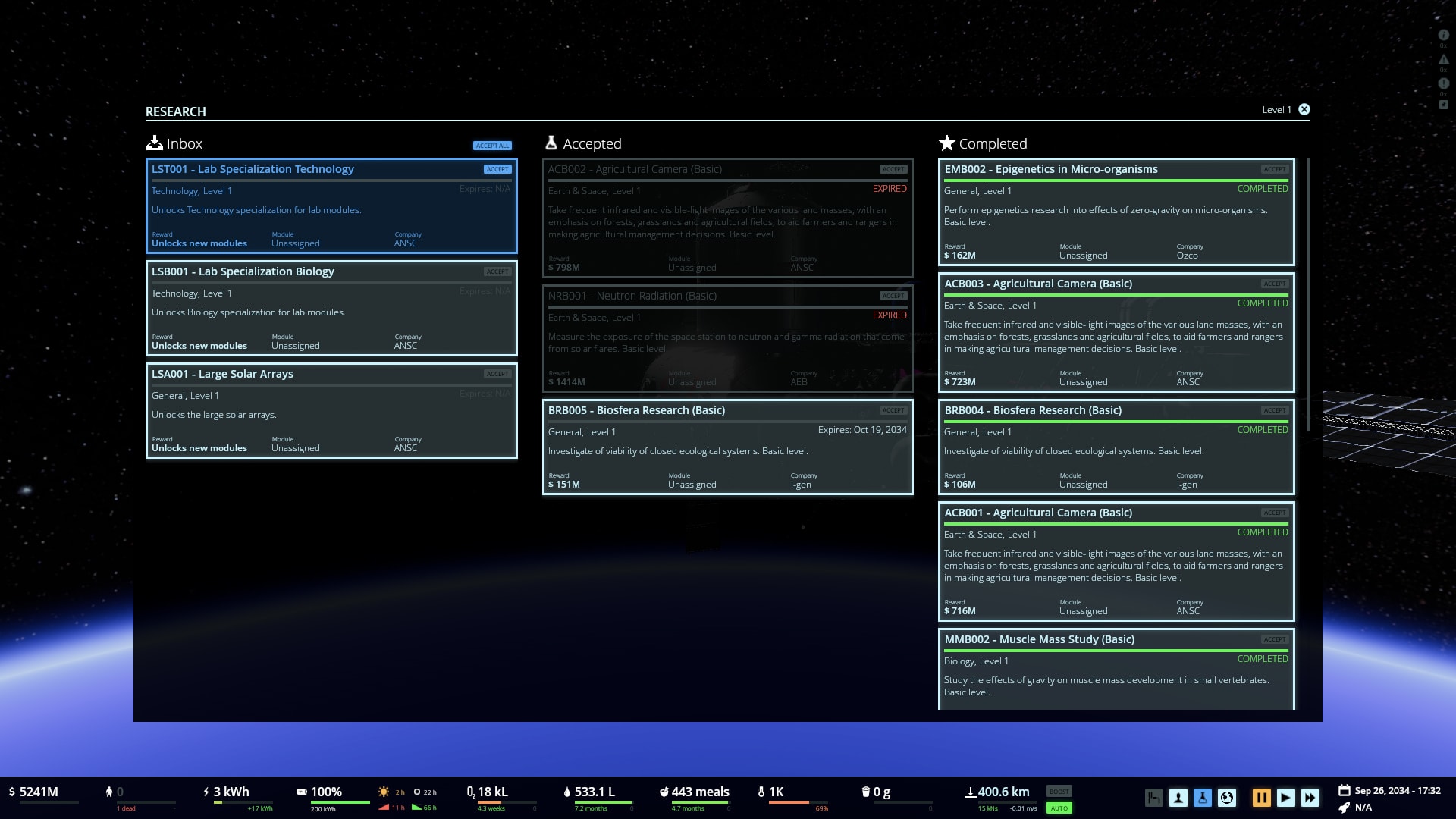This screenshot has width=1456, height=819.
Task: Set game speed to normal play
Action: 1286,797
